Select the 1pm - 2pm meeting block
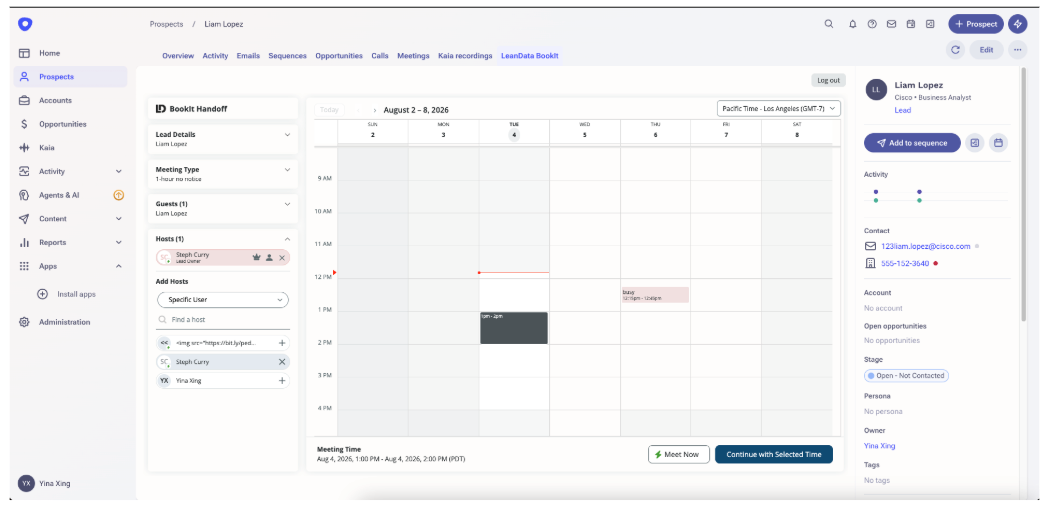Viewport: 1049px width, 509px height. click(x=514, y=328)
